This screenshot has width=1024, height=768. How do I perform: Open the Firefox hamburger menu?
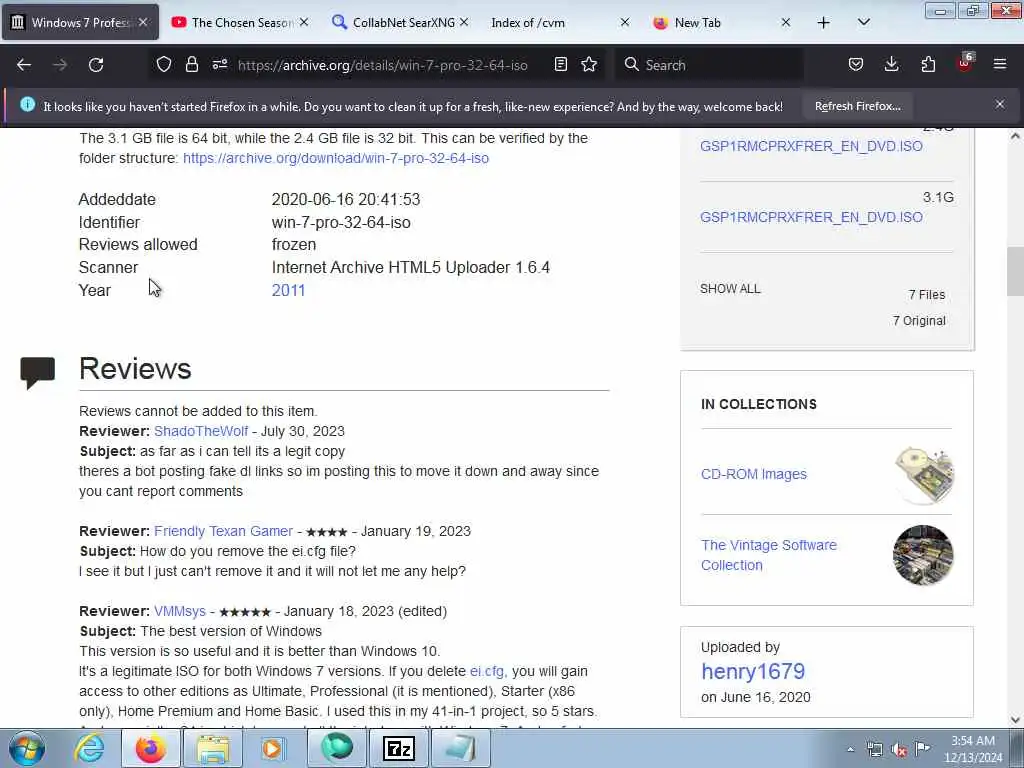[x=1000, y=64]
